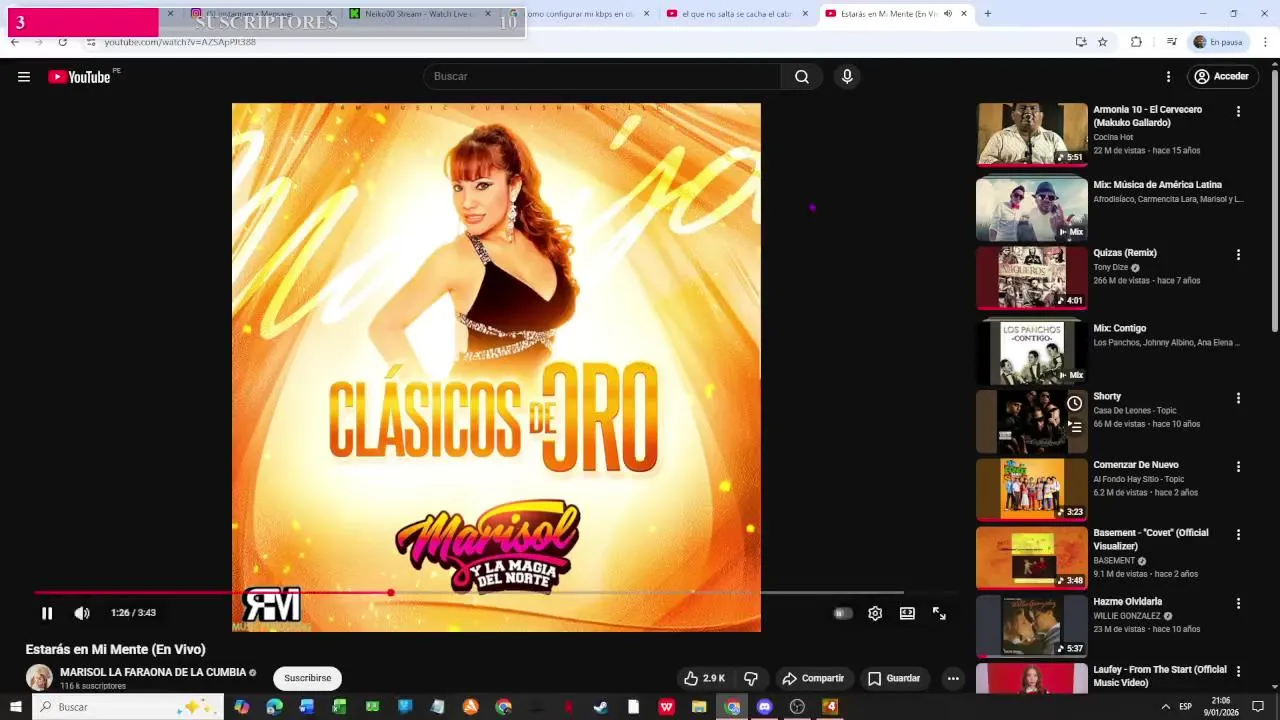
Task: Mute the video volume
Action: click(82, 613)
